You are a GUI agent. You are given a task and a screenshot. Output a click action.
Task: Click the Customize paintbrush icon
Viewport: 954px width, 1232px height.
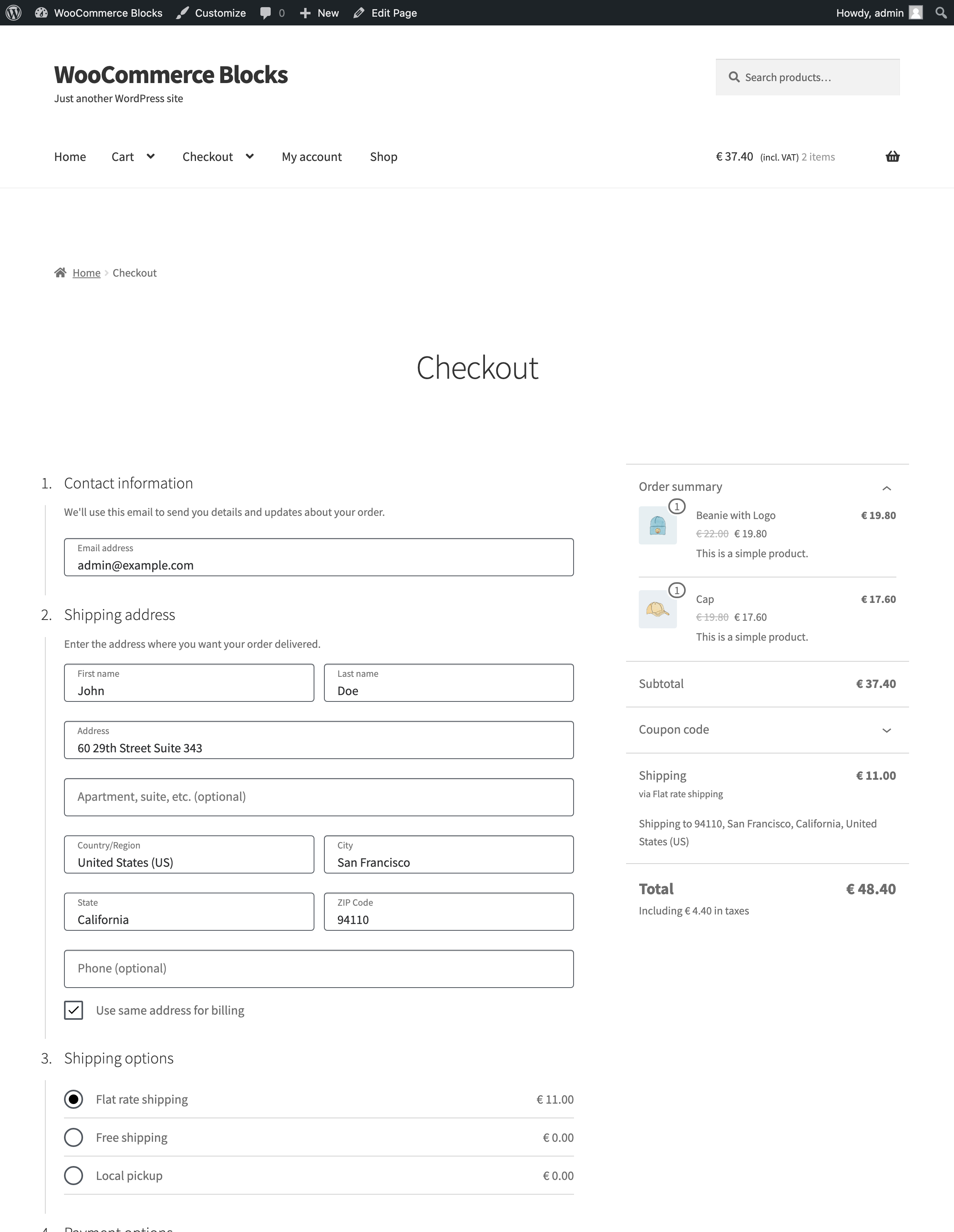pyautogui.click(x=182, y=12)
